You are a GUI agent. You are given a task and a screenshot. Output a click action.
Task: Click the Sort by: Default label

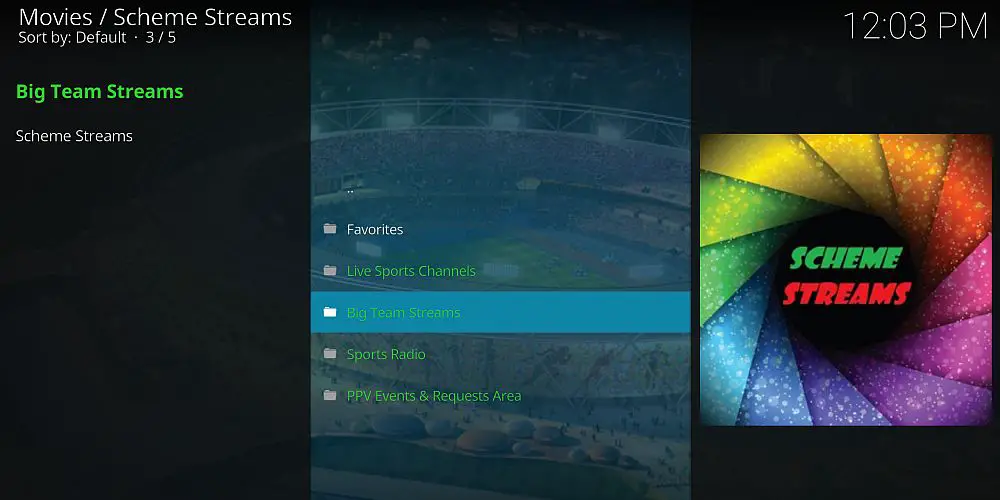pos(72,38)
